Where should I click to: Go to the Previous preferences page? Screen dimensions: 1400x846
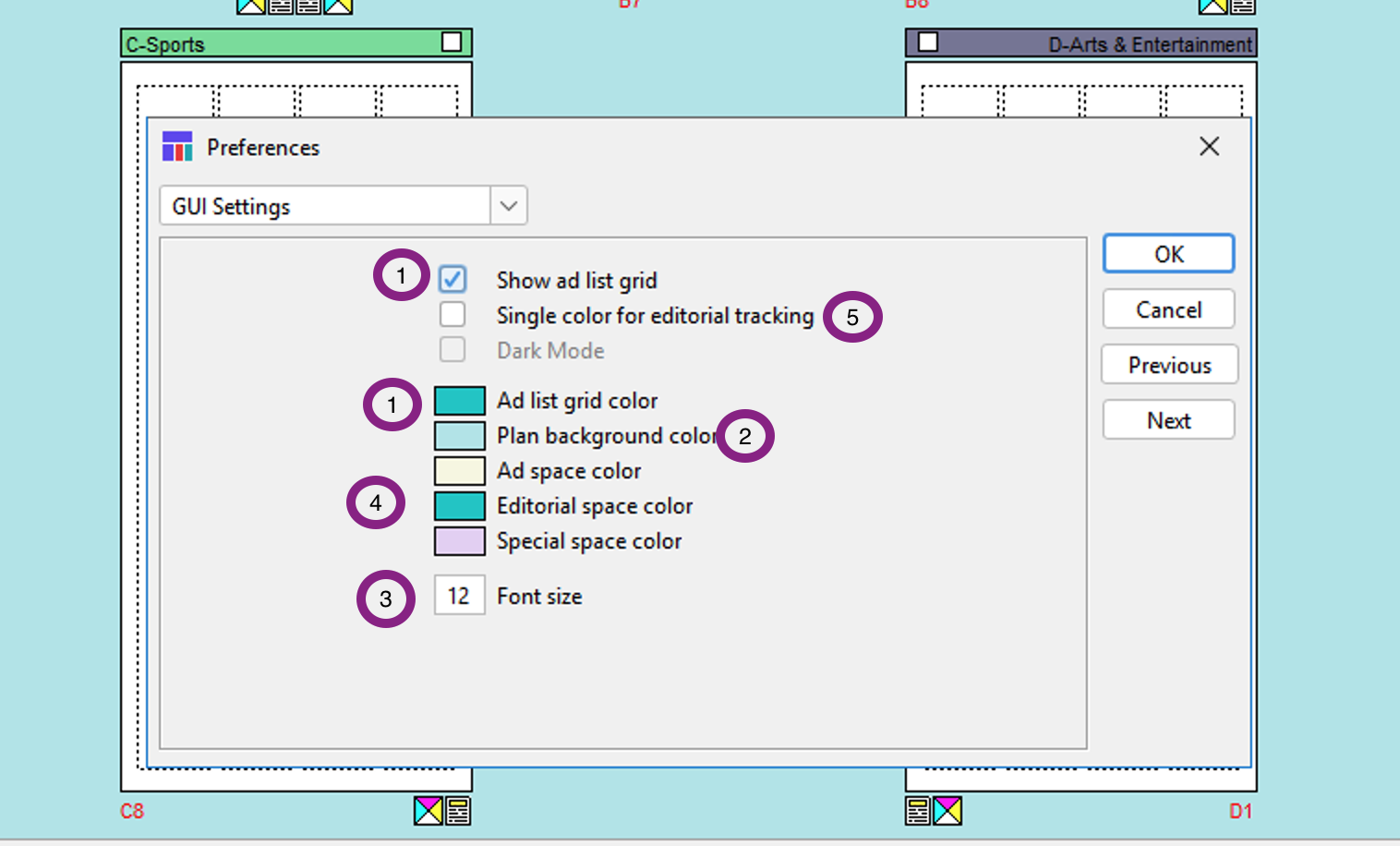click(x=1168, y=365)
